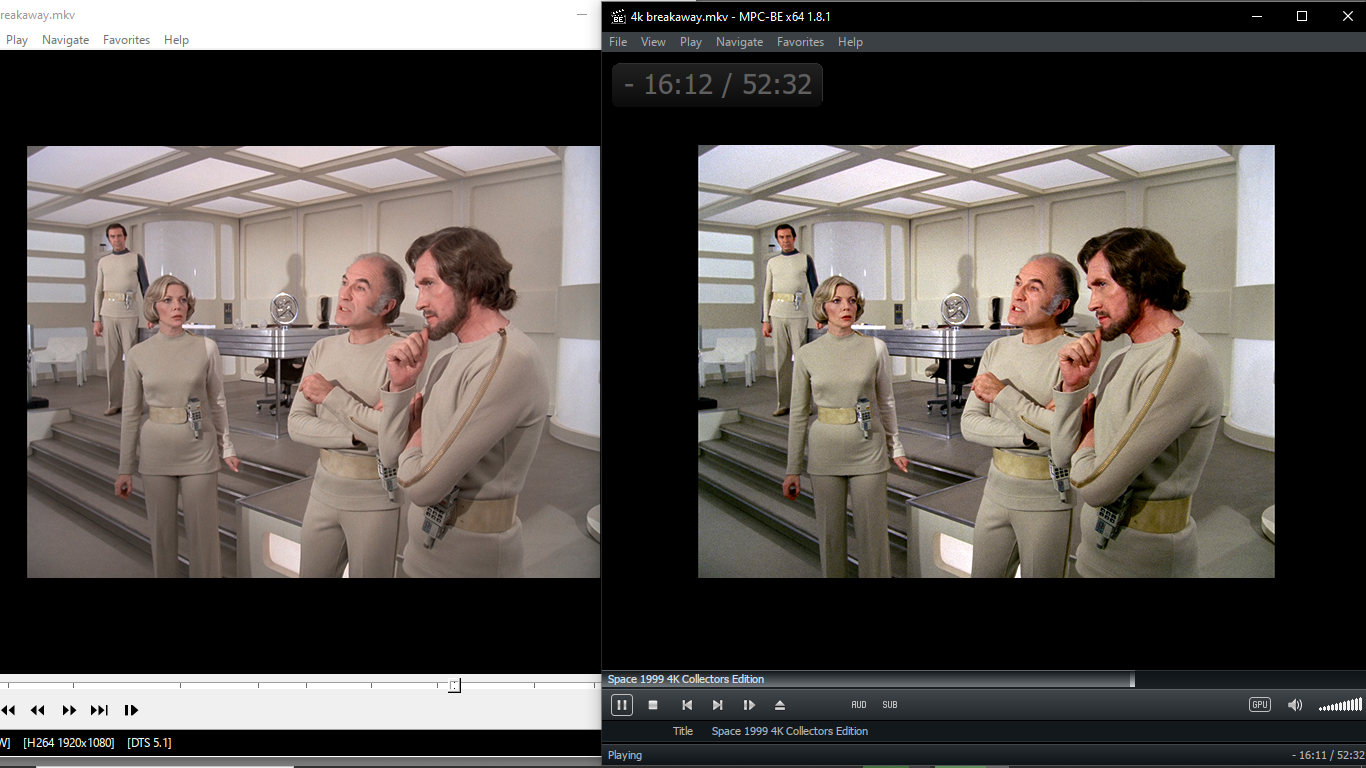1366x768 pixels.
Task: Step one frame forward in MPC-BE
Action: (749, 705)
